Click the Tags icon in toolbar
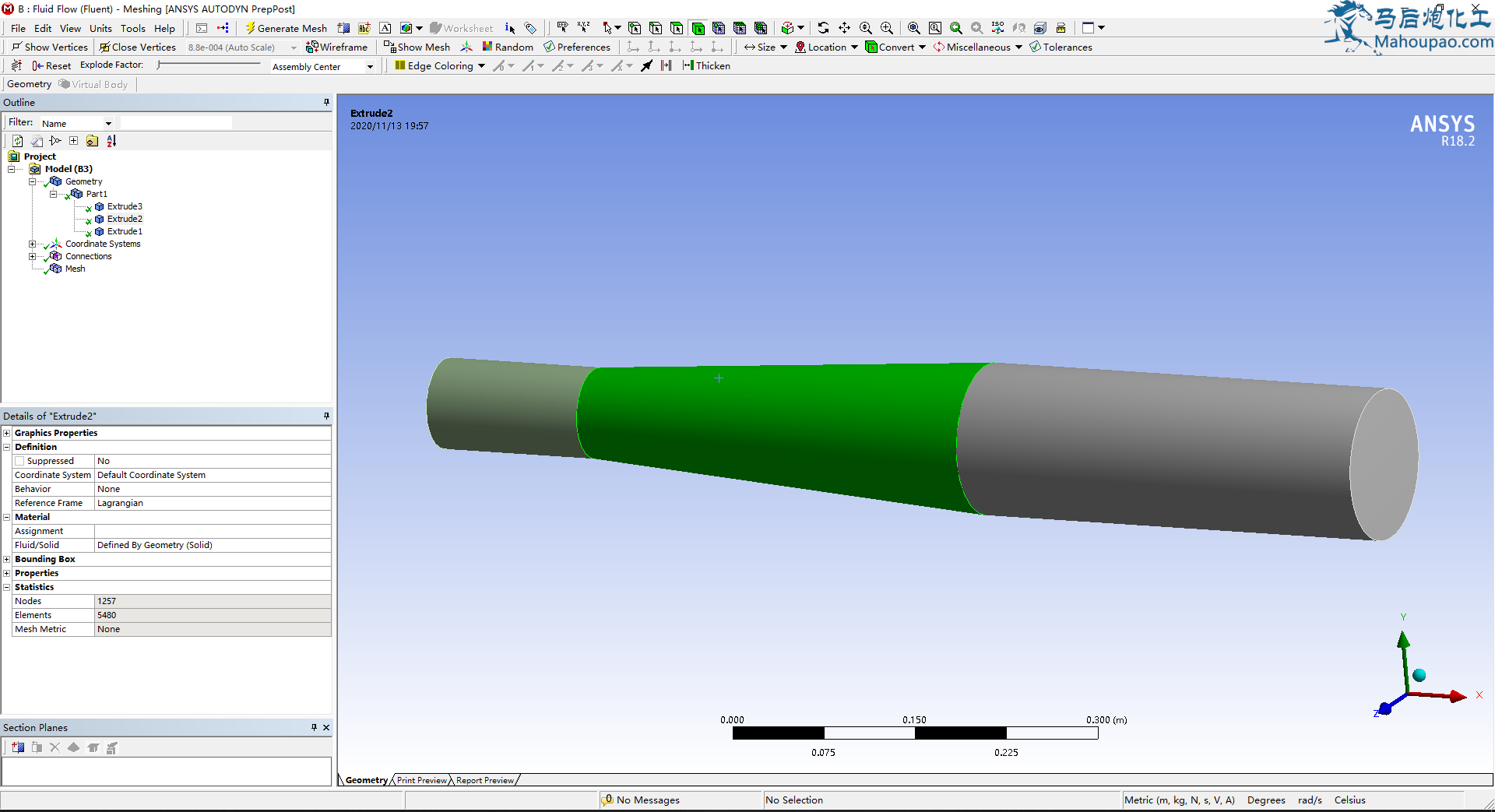 click(x=530, y=28)
